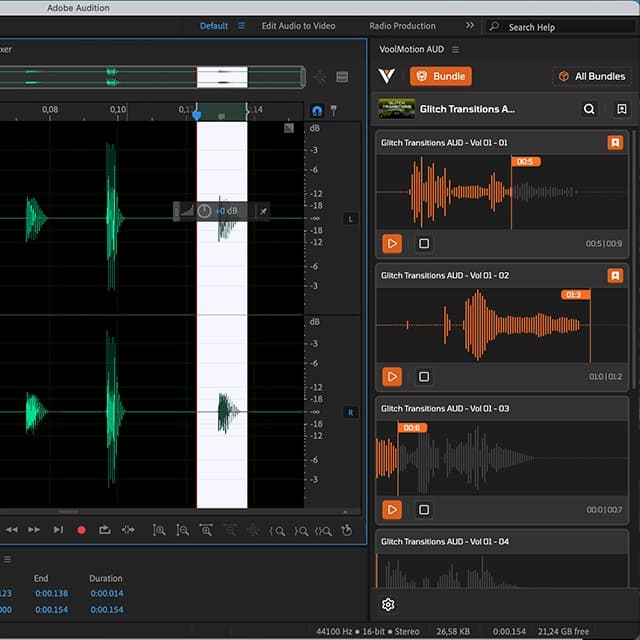Stop Glitch Transitions AUD Vol 01 - 01
Image resolution: width=640 pixels, height=640 pixels.
[x=424, y=244]
